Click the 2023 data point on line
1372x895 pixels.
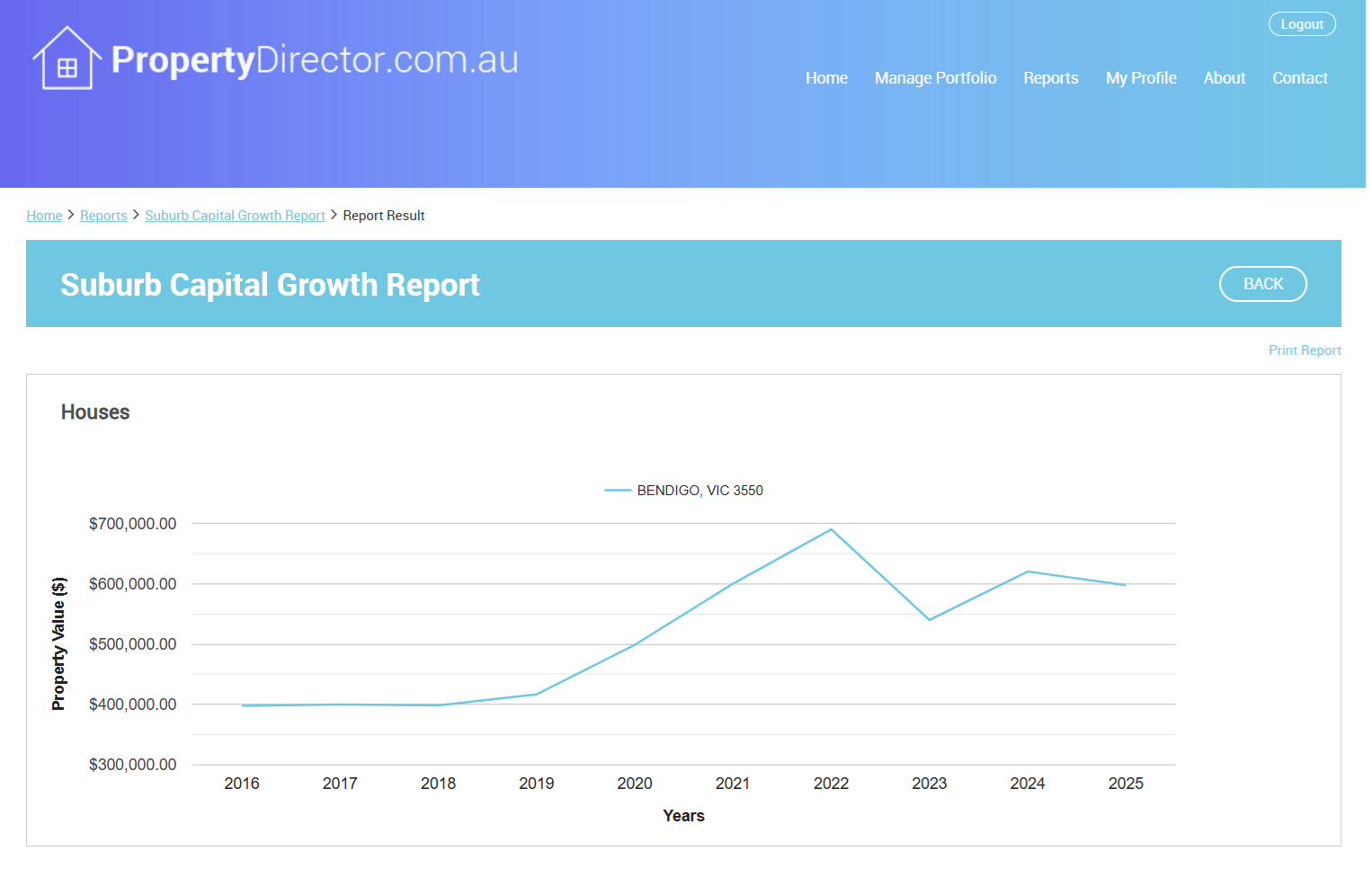click(929, 620)
